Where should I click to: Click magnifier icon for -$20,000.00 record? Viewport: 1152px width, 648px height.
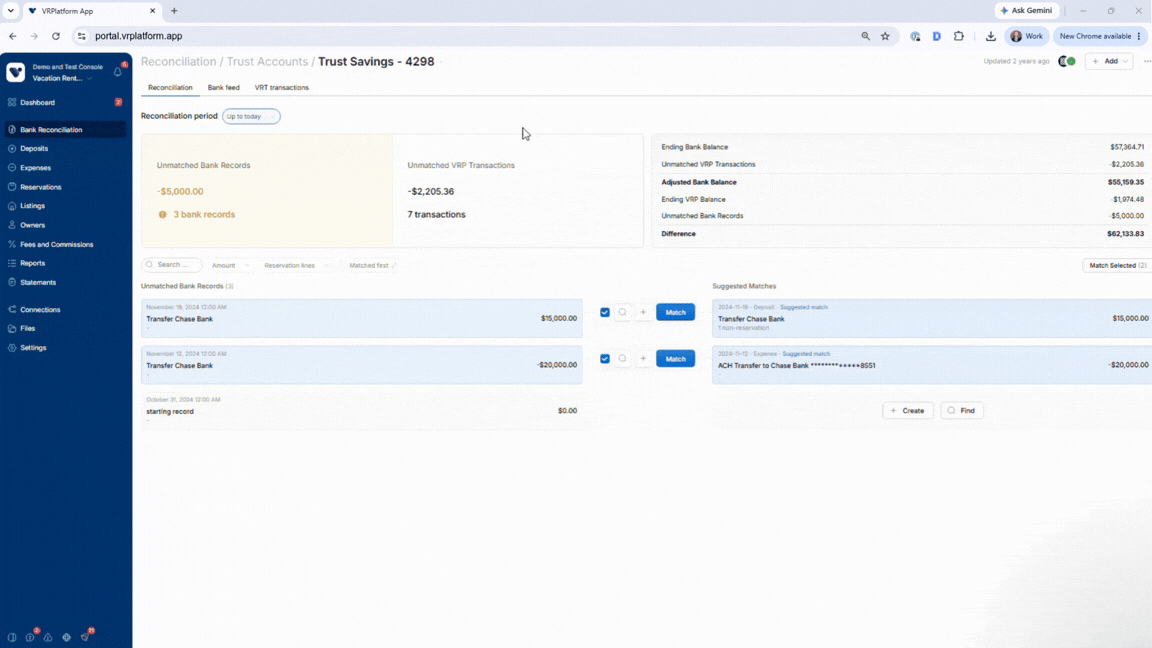point(622,359)
